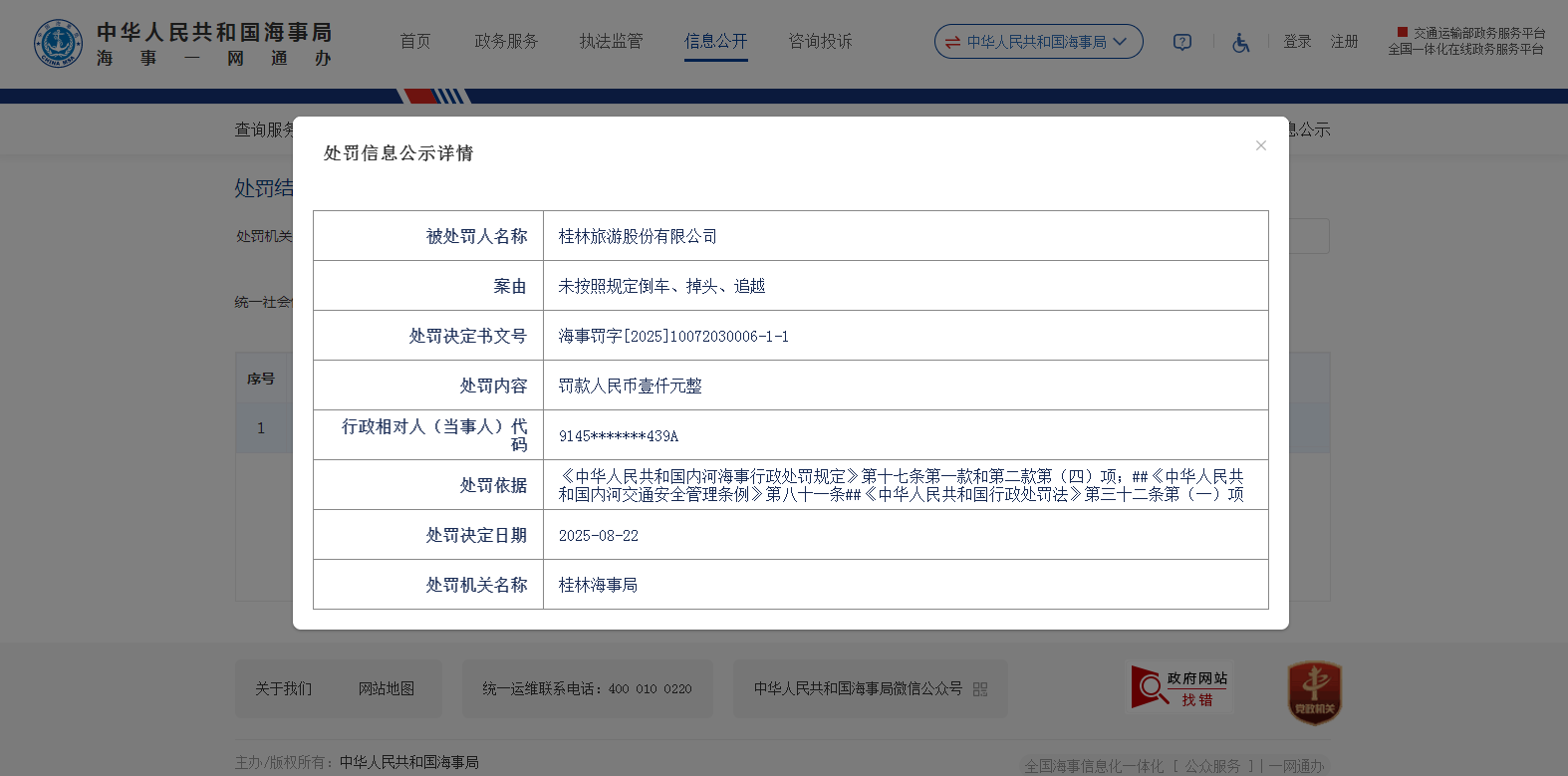Open the 咨询投诉 menu item
This screenshot has width=1568, height=776.
click(x=820, y=42)
